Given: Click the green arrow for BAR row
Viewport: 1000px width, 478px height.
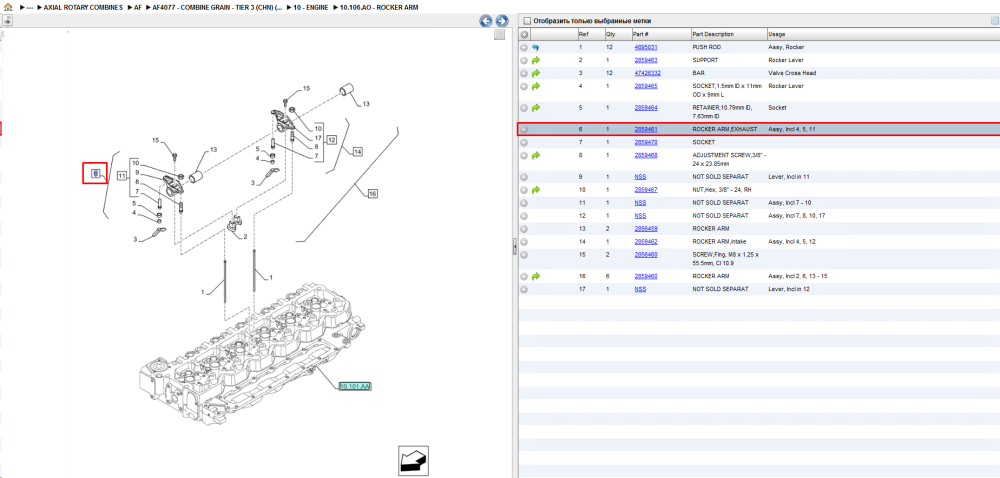Looking at the screenshot, I should (x=536, y=73).
